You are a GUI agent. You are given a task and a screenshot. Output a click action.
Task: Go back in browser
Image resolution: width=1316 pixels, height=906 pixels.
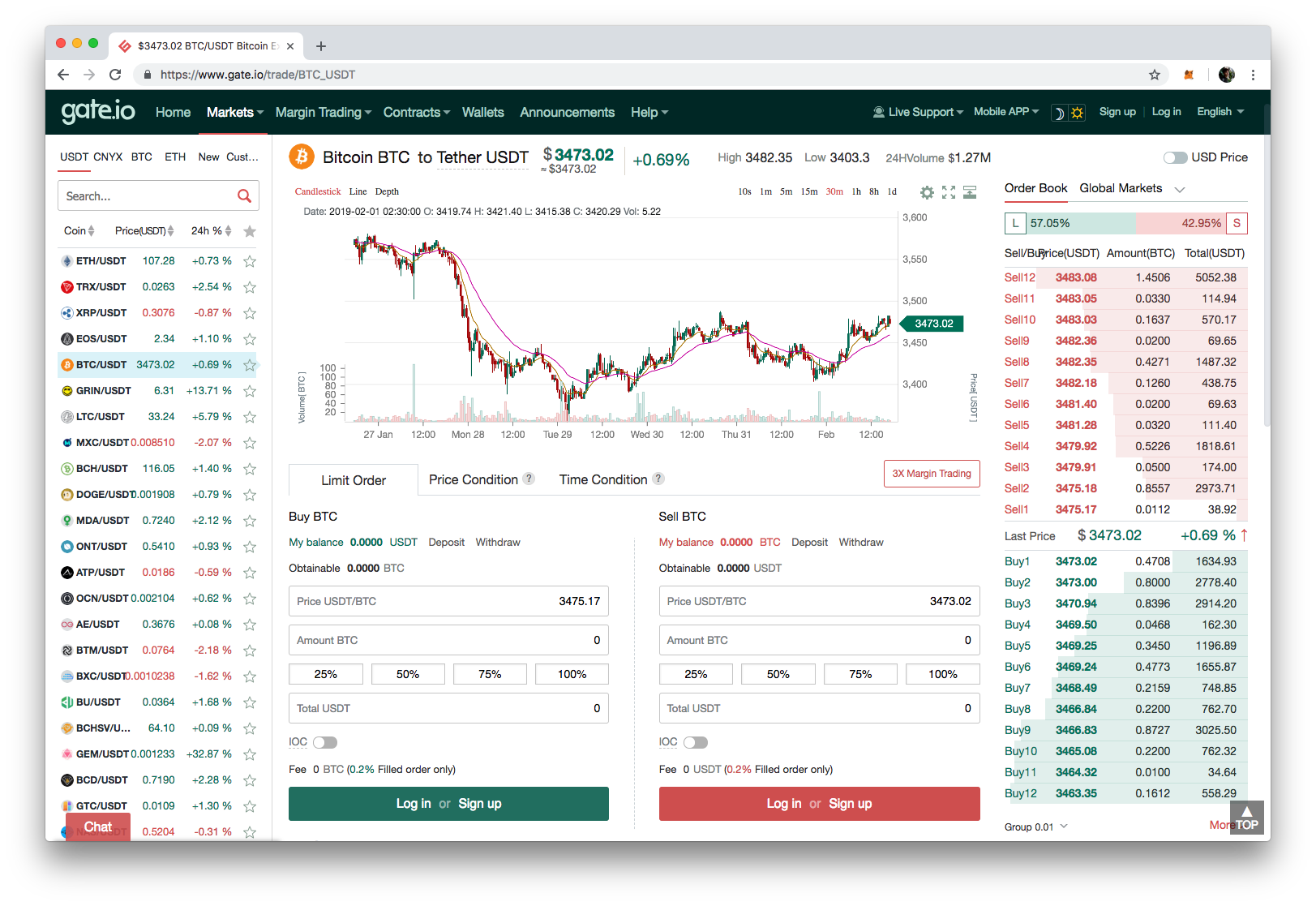pos(63,75)
